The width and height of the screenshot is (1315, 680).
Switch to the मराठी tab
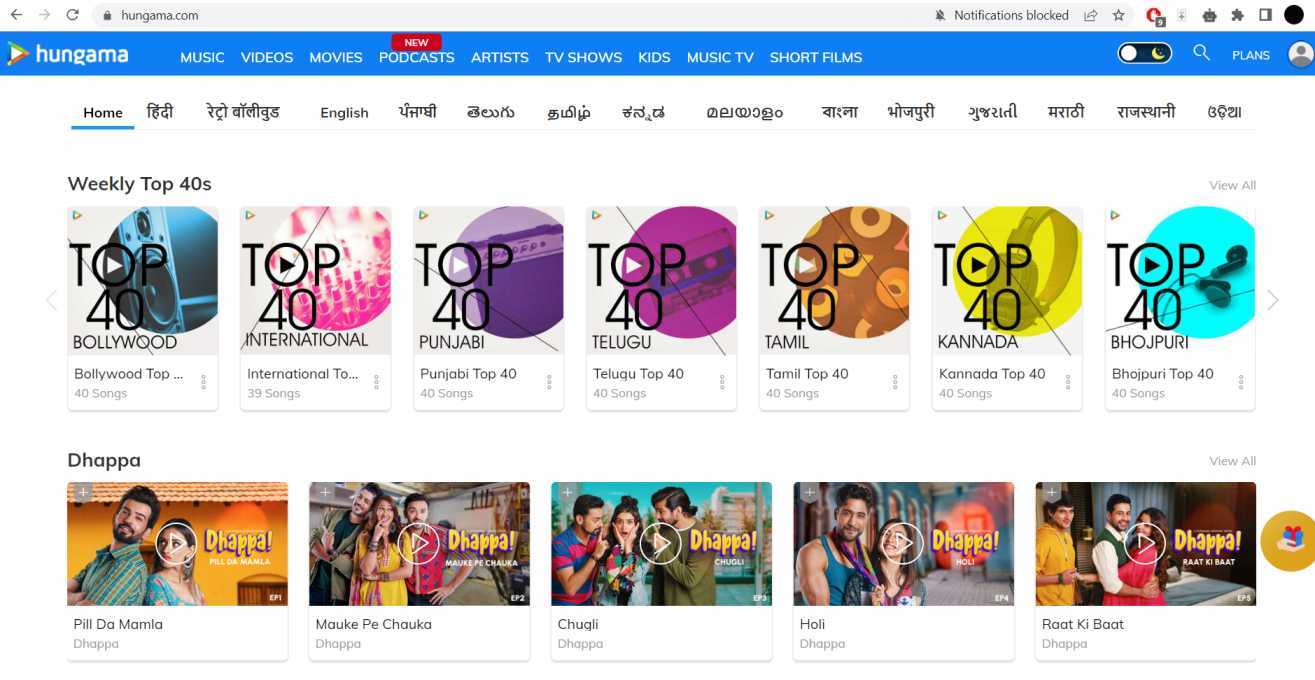coord(1066,112)
